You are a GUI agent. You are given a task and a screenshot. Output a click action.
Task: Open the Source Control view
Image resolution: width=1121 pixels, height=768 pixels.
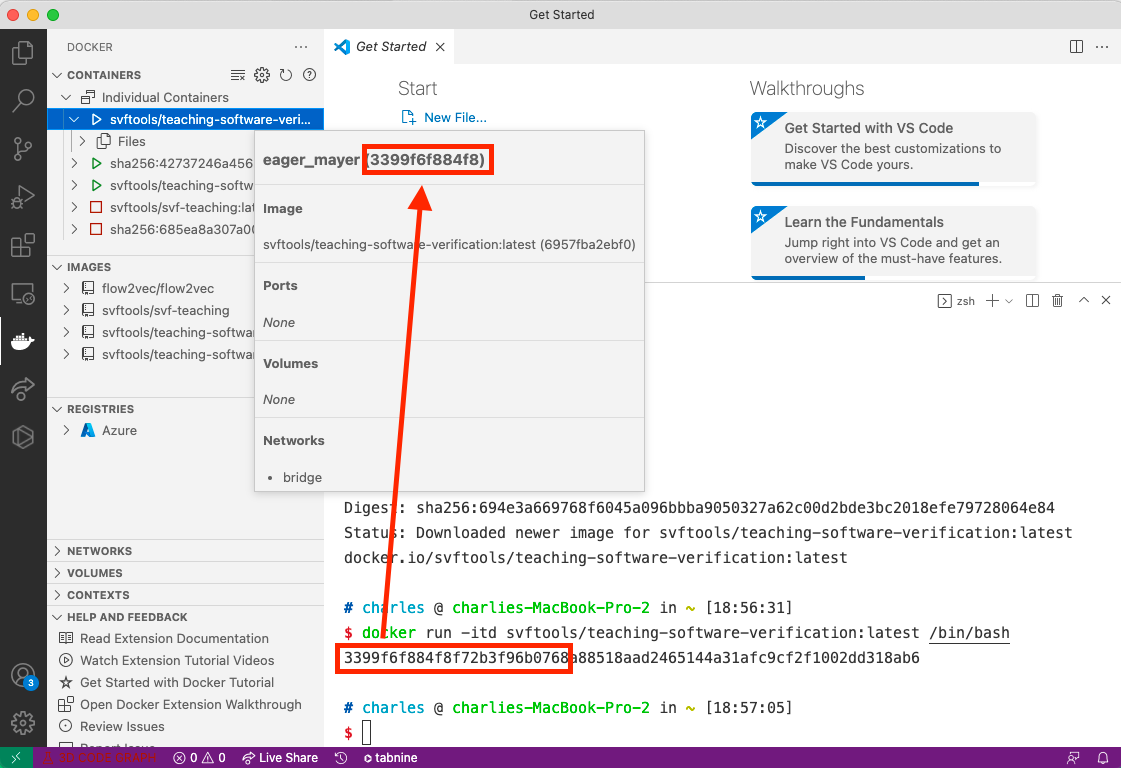pyautogui.click(x=23, y=149)
